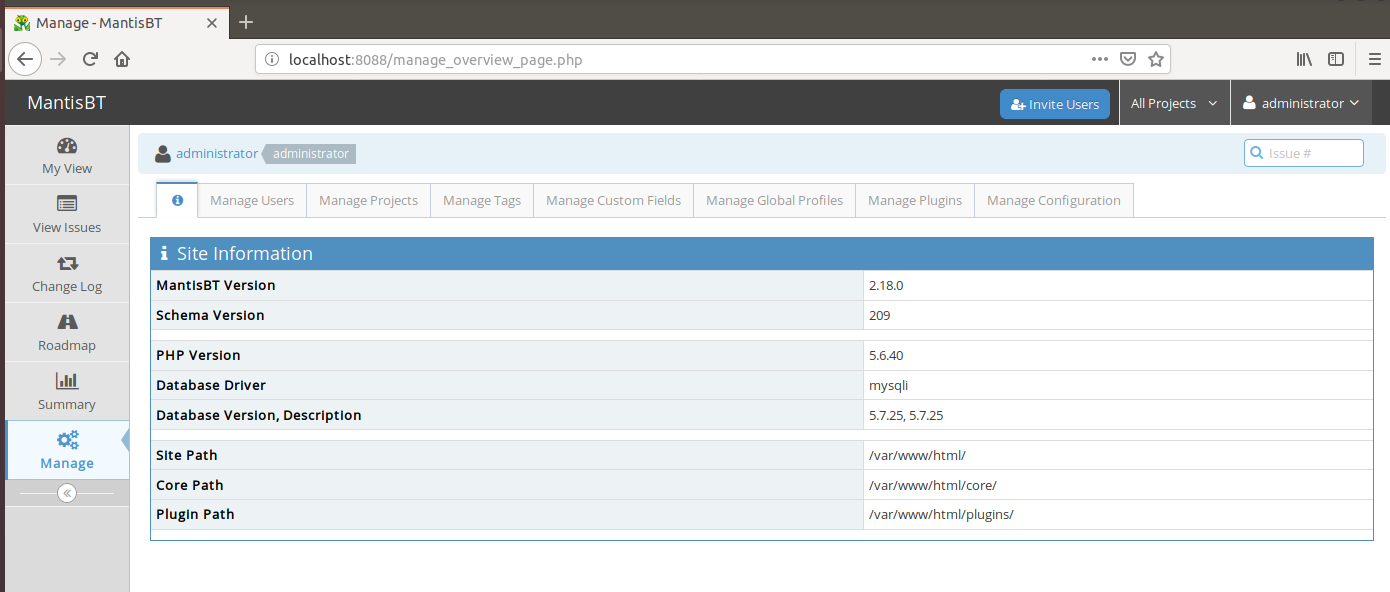1390x592 pixels.
Task: Switch to Manage Global Profiles tab
Action: point(774,200)
